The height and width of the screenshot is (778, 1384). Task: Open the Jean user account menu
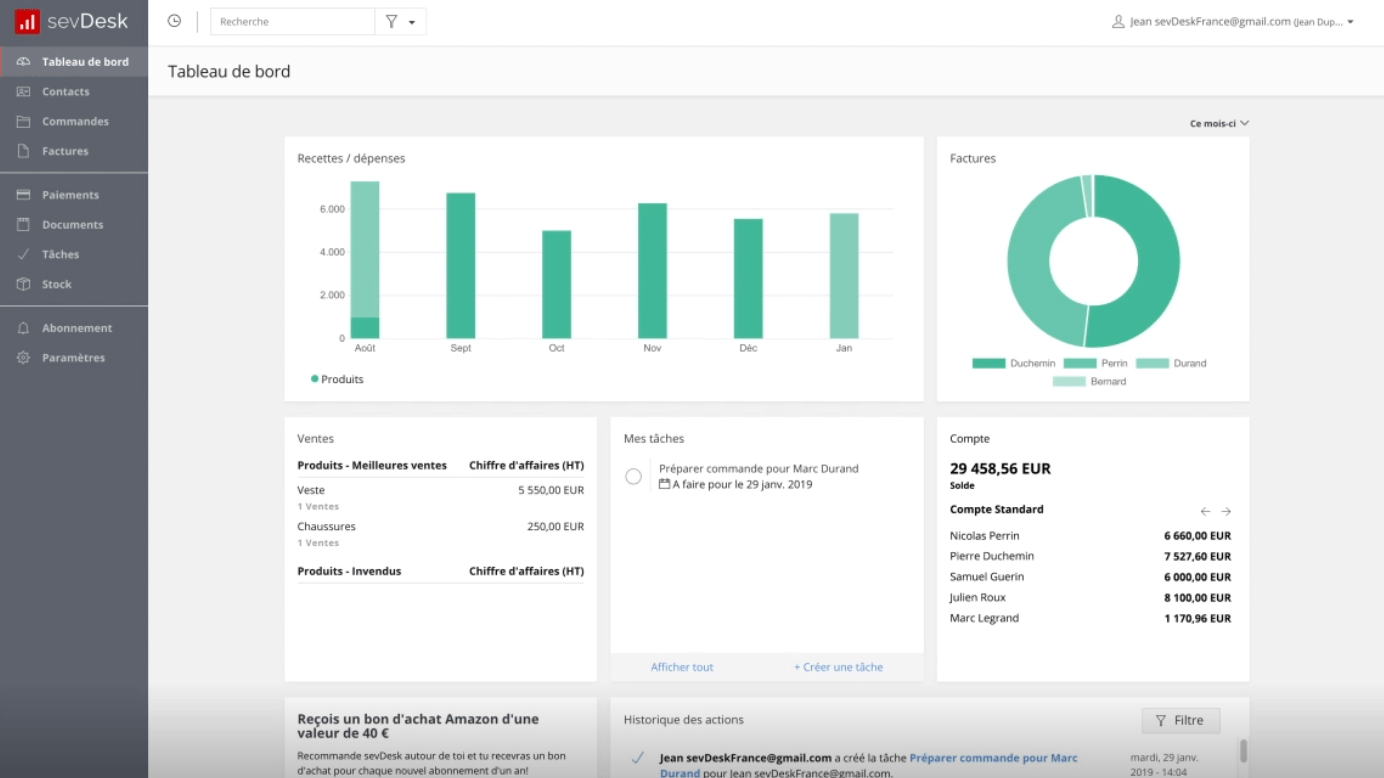[x=1233, y=22]
